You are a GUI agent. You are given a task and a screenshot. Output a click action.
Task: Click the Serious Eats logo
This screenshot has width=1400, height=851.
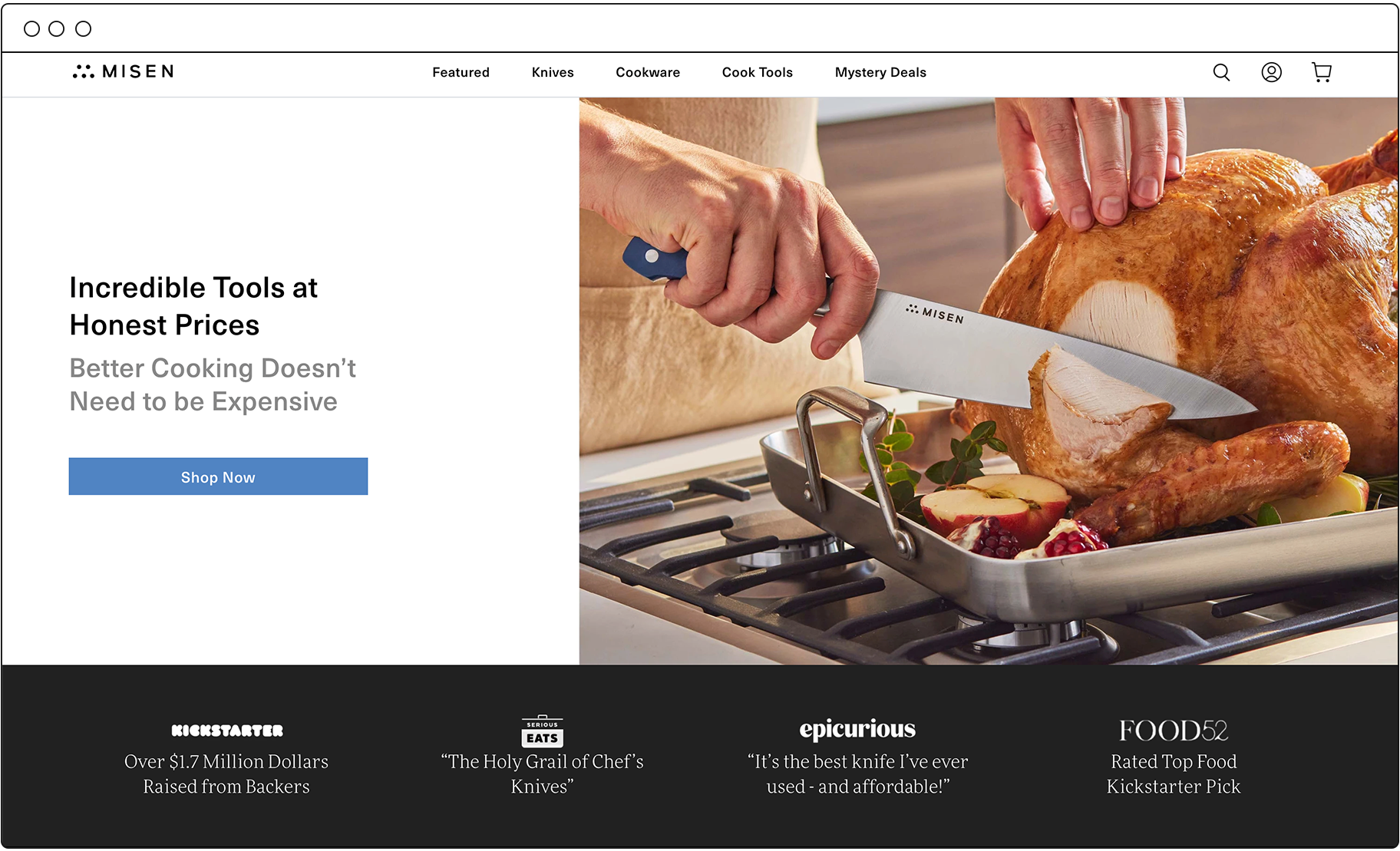(543, 731)
